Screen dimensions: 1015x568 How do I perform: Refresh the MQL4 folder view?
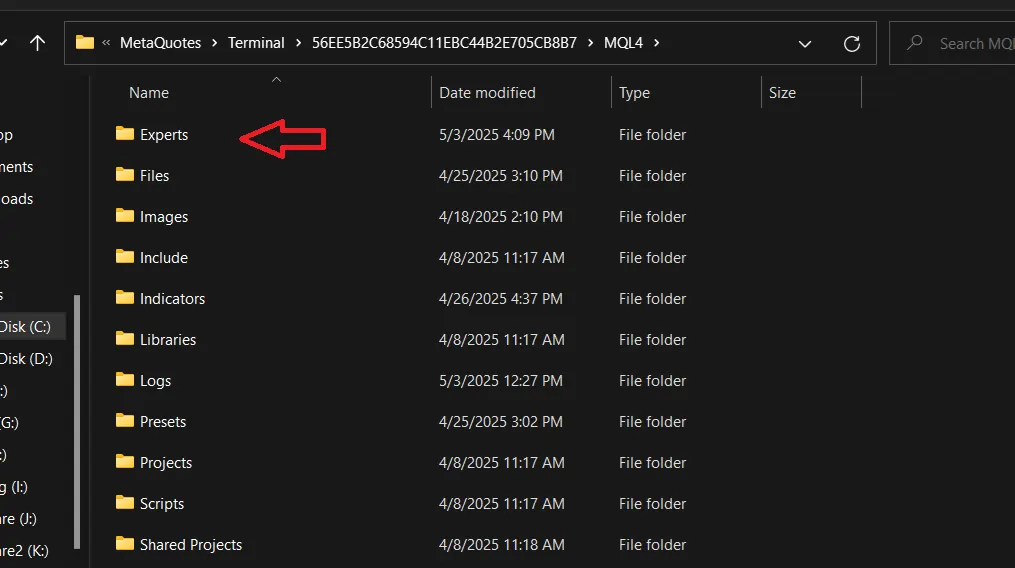coord(852,43)
